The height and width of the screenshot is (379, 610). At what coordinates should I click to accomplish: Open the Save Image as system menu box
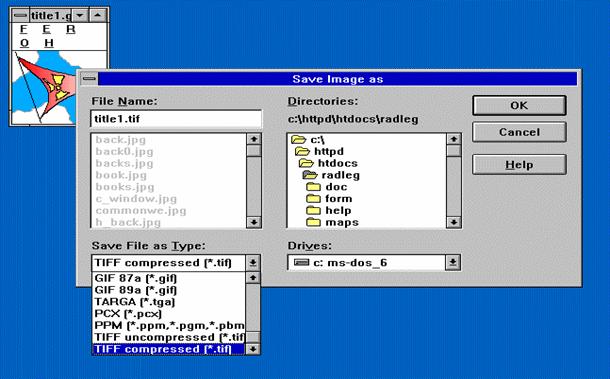(x=89, y=79)
